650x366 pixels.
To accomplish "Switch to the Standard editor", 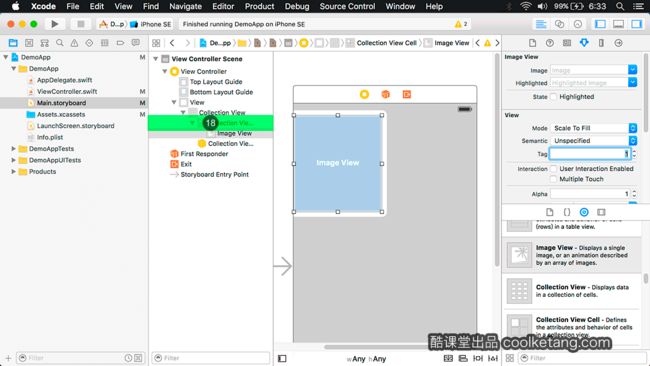I will (x=541, y=24).
